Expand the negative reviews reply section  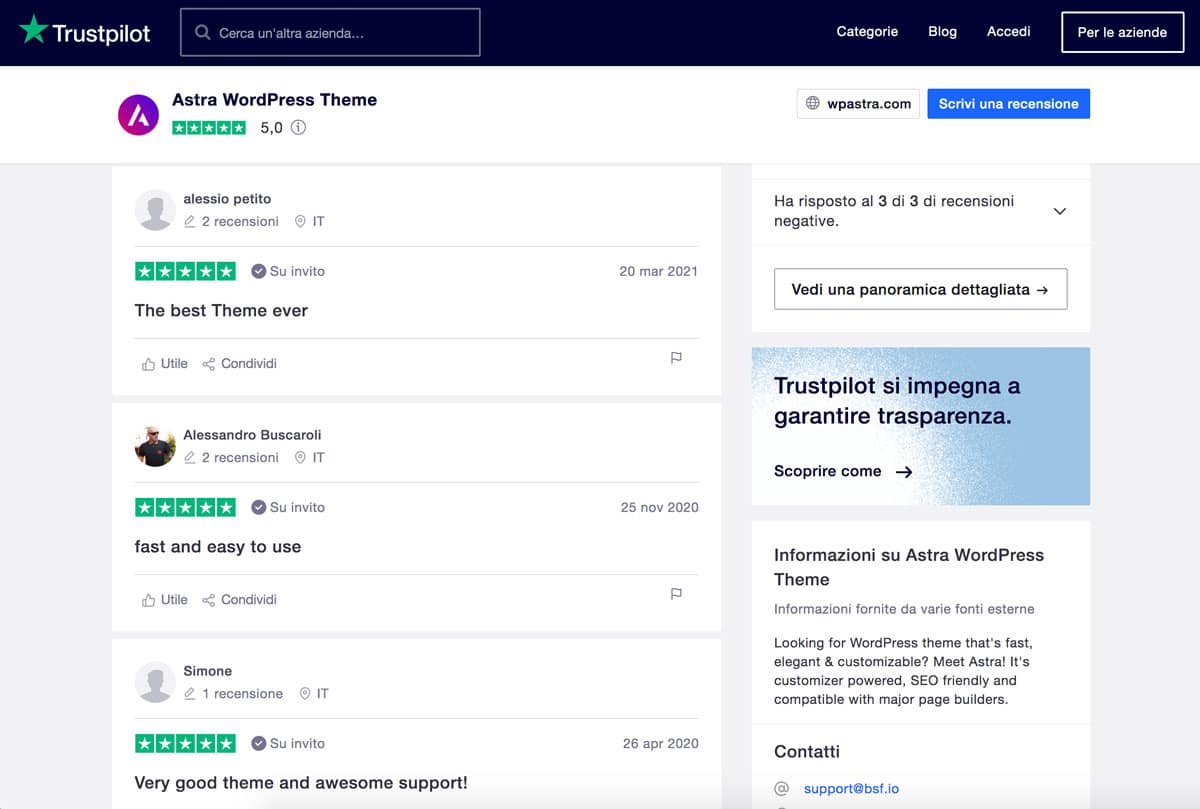[x=1060, y=211]
